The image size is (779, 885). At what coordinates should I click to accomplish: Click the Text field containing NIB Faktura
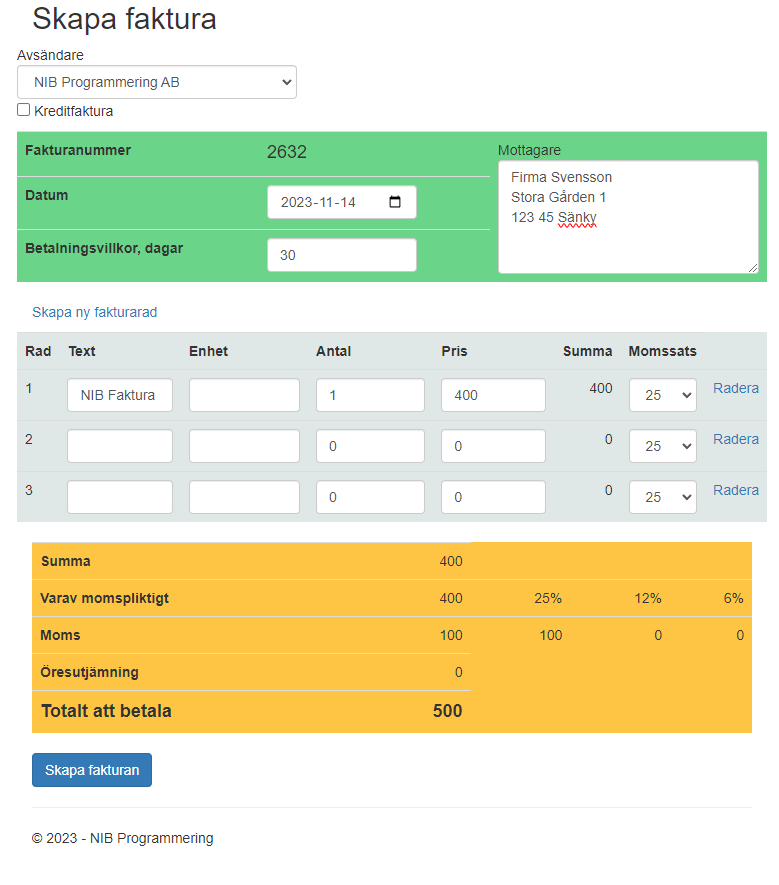click(x=119, y=395)
